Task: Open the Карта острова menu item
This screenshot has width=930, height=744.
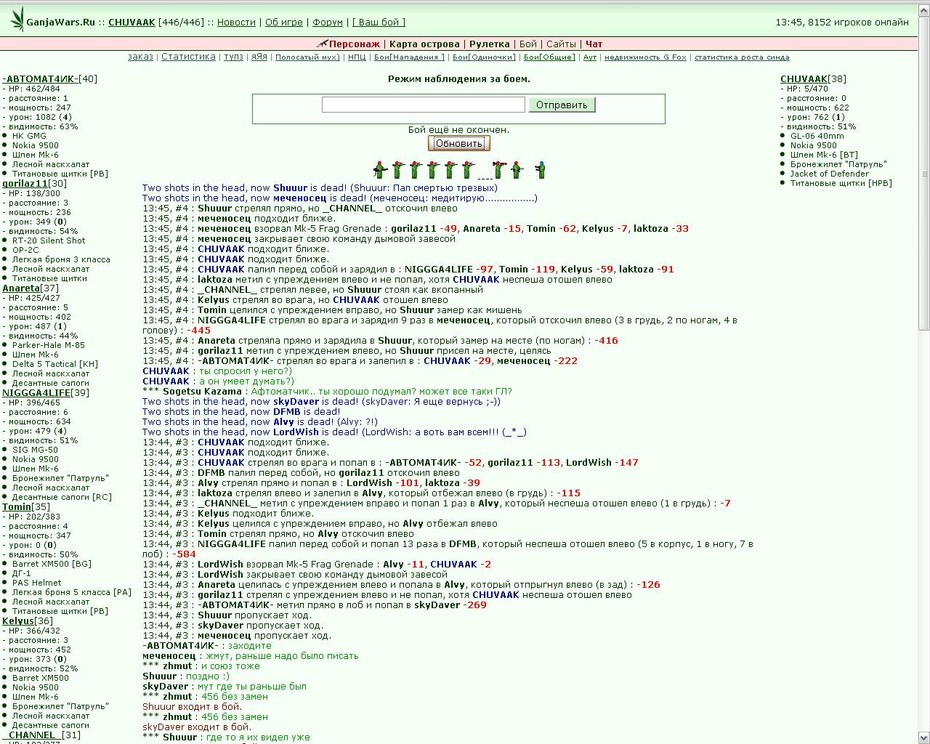Action: click(x=424, y=44)
